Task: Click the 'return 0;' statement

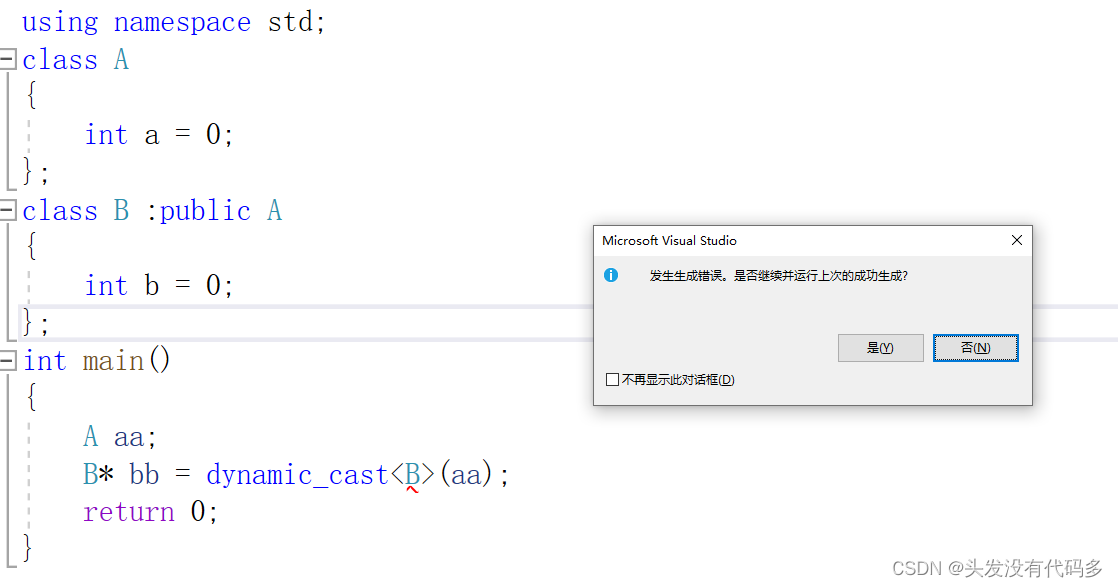Action: pyautogui.click(x=150, y=512)
